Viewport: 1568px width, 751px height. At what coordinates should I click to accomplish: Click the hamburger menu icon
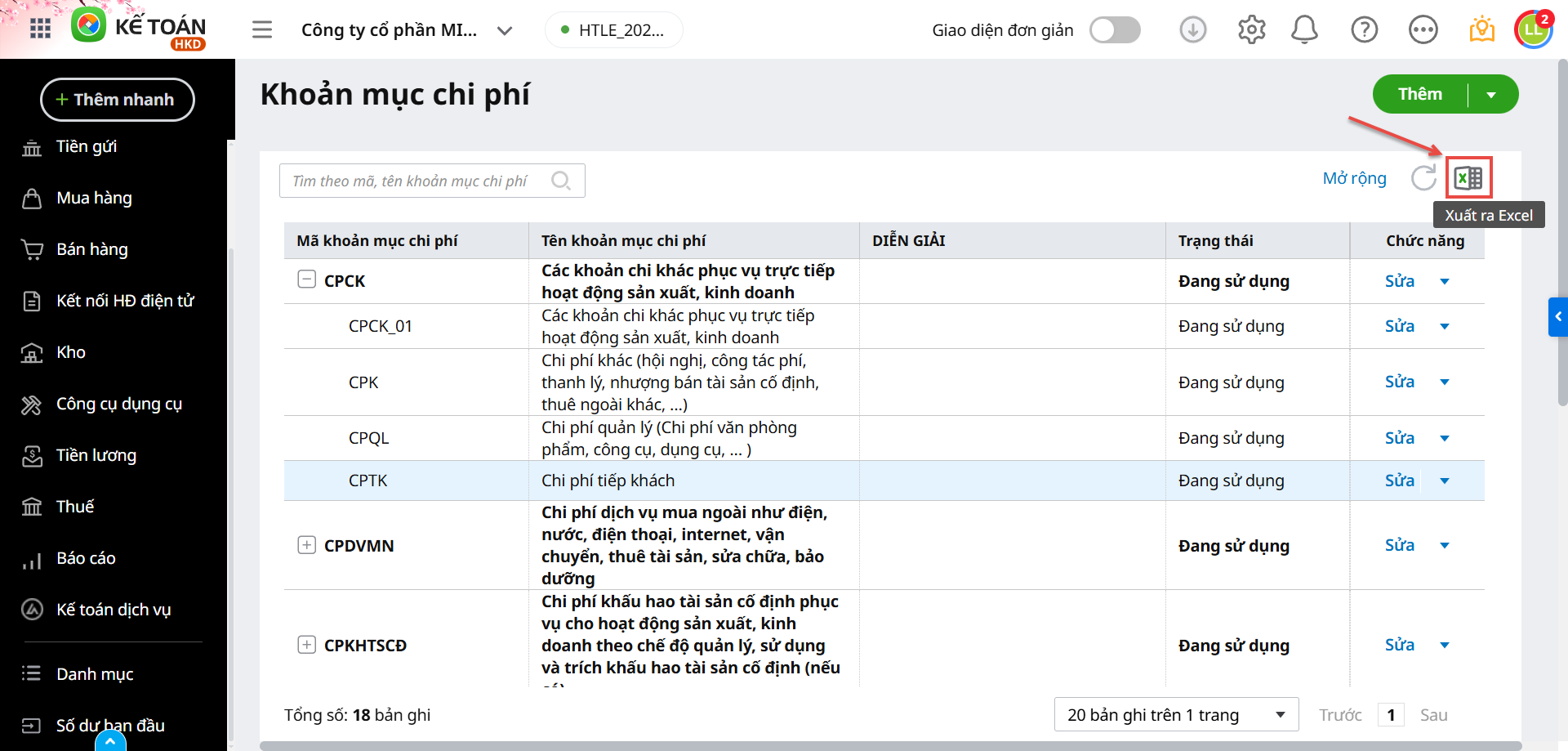[262, 30]
